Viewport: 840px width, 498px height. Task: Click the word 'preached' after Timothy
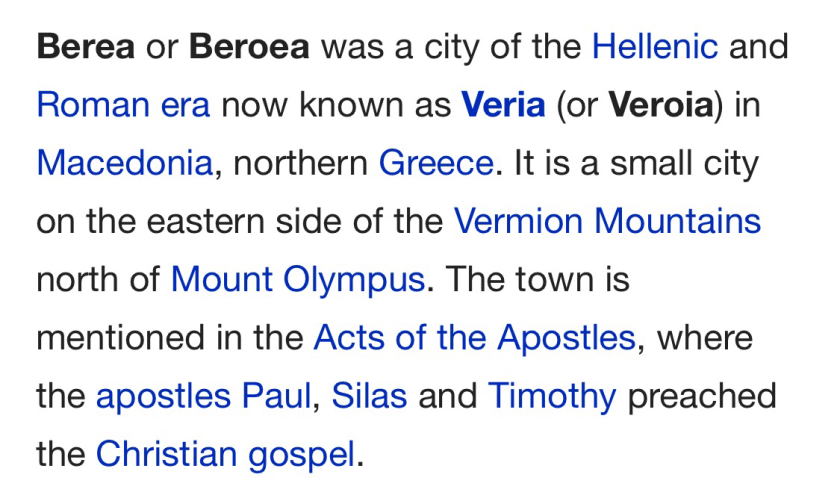[x=702, y=396]
